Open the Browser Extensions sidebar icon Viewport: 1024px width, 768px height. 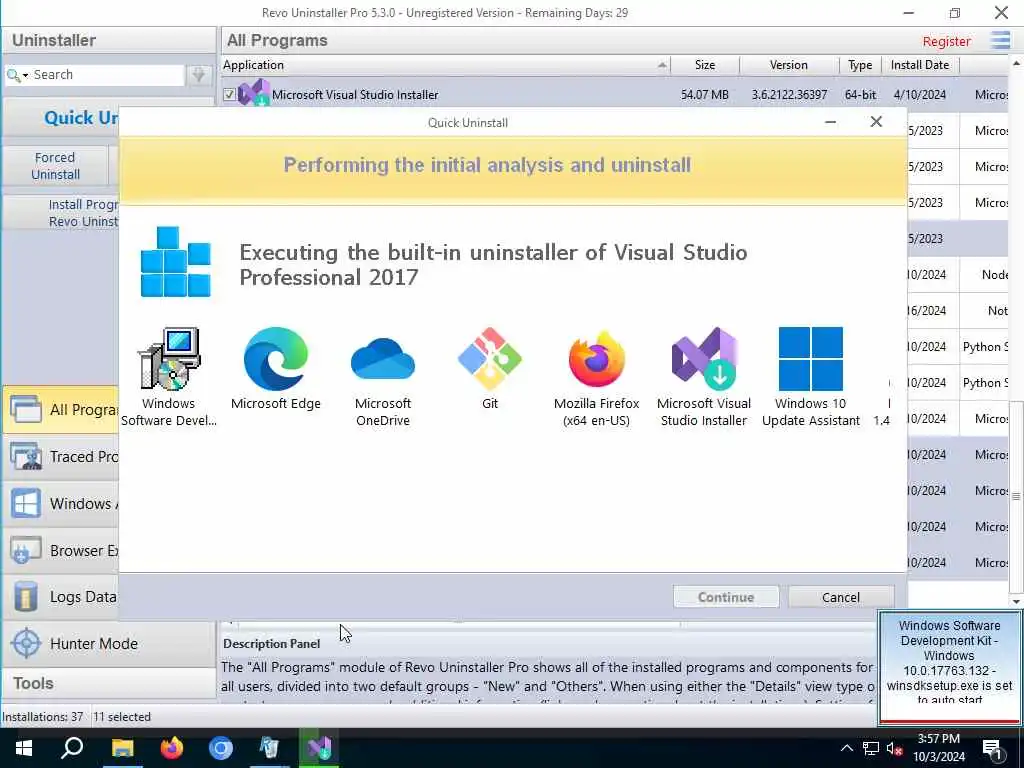tap(25, 551)
